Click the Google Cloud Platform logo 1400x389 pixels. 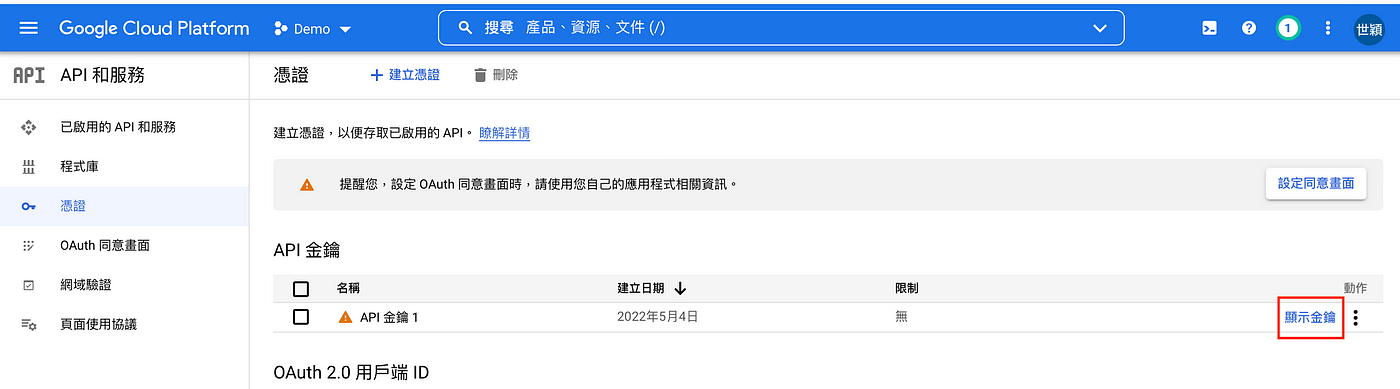pyautogui.click(x=154, y=28)
